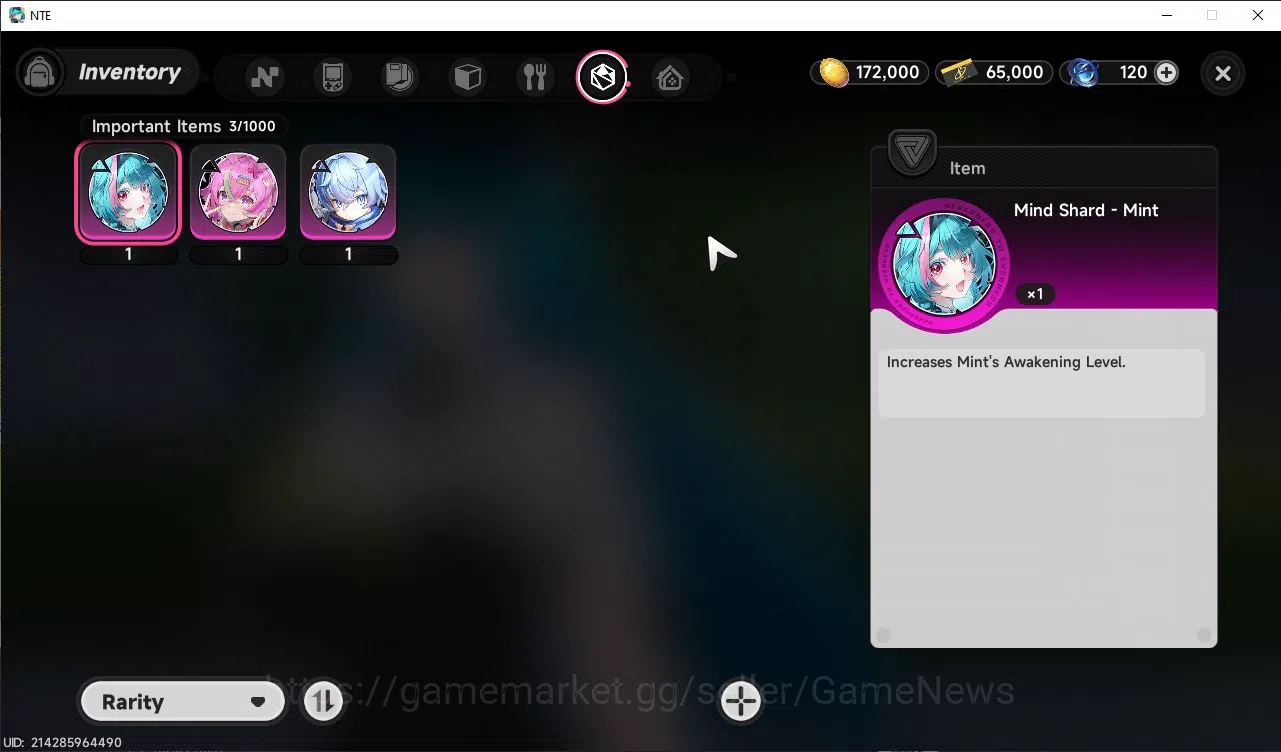Image resolution: width=1281 pixels, height=752 pixels.
Task: Click the 120 crystal balance
Action: tap(1133, 72)
